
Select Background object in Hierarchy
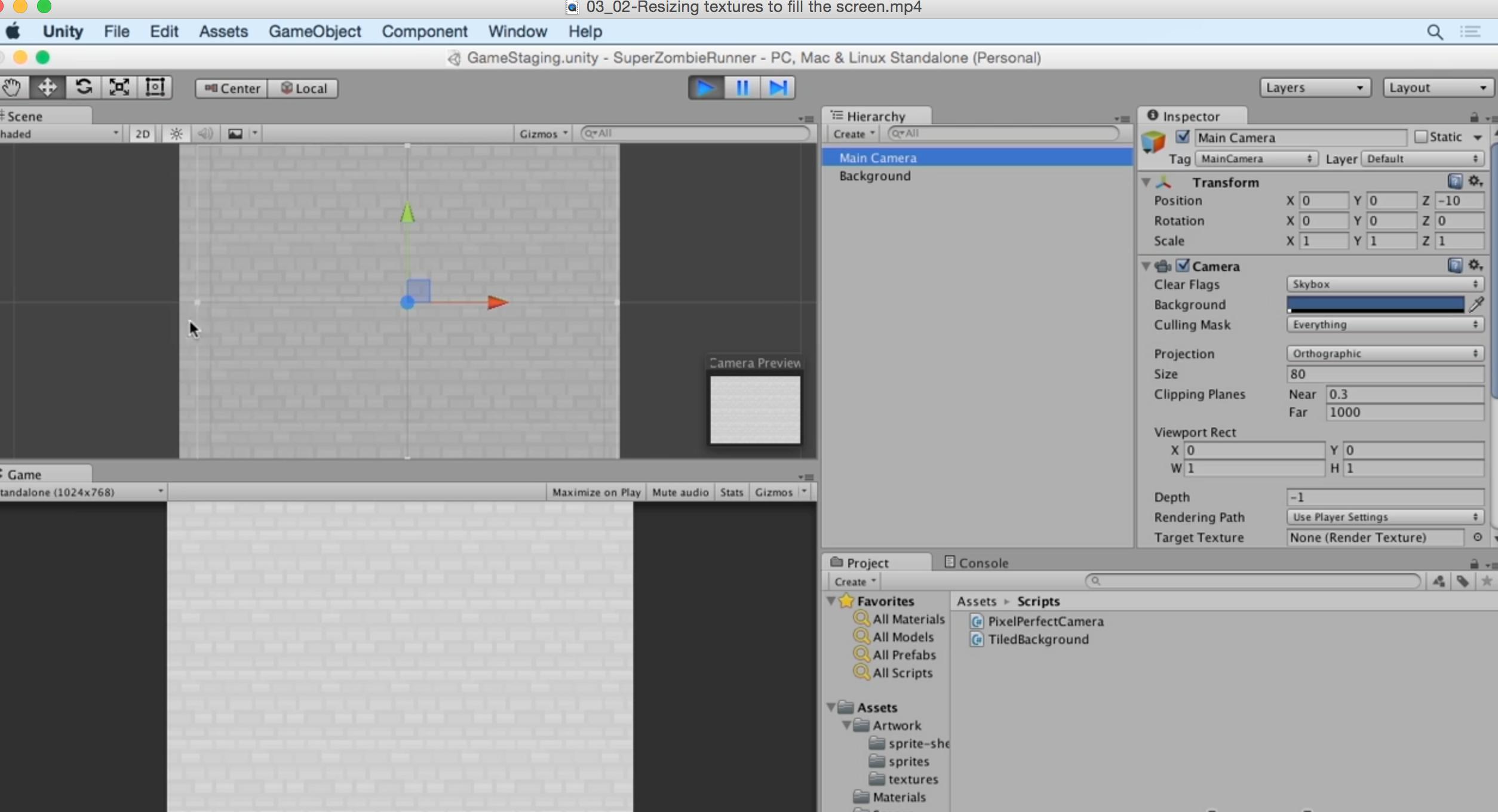(x=874, y=176)
